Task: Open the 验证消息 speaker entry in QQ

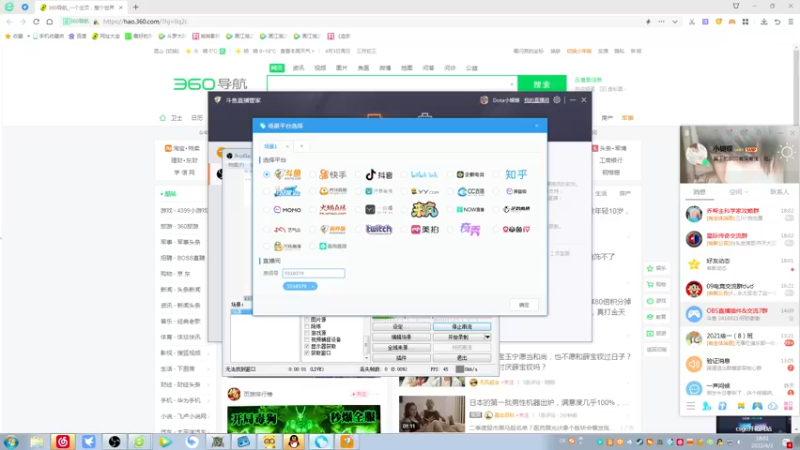Action: 739,364
